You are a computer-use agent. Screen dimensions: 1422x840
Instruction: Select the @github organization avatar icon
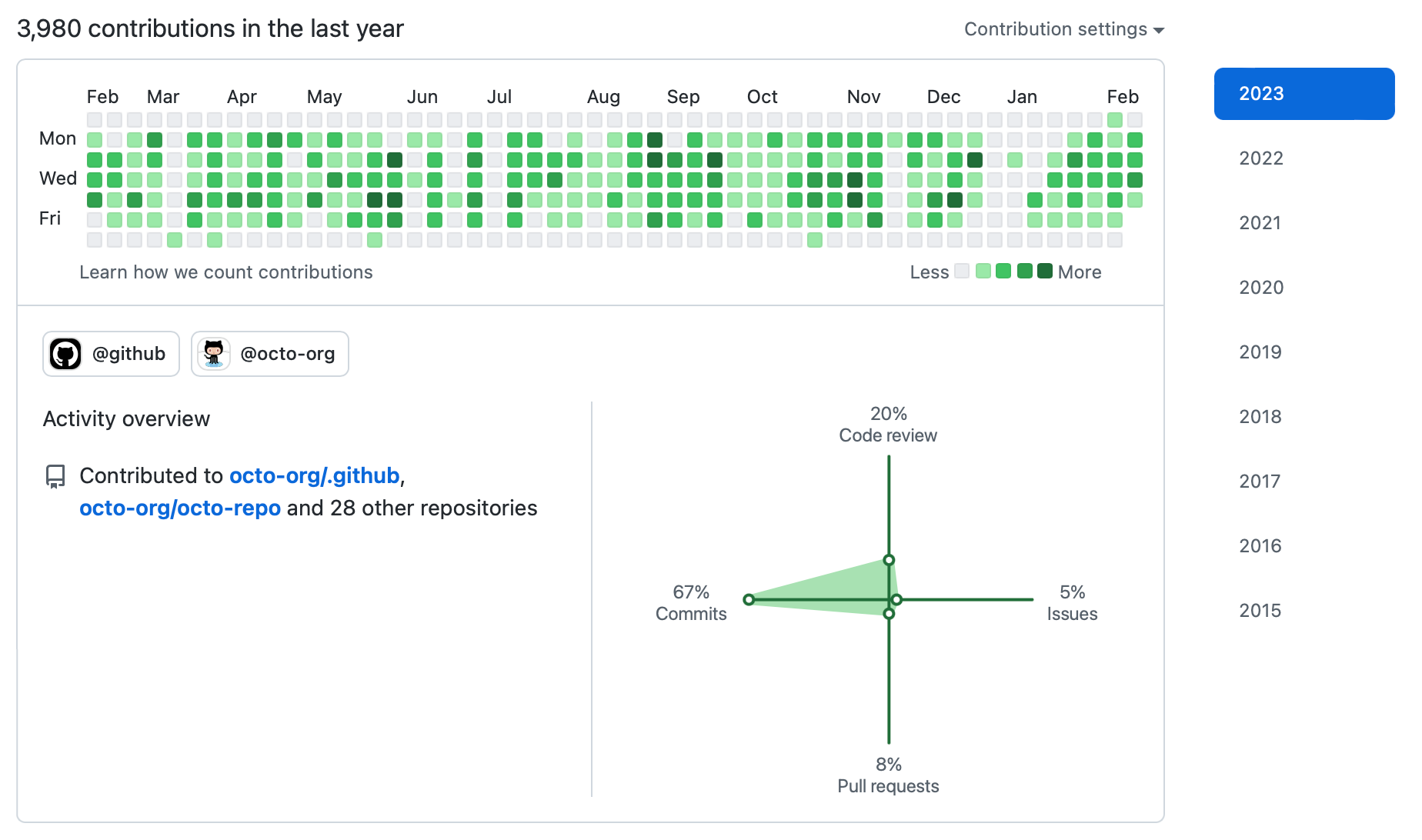coord(66,354)
